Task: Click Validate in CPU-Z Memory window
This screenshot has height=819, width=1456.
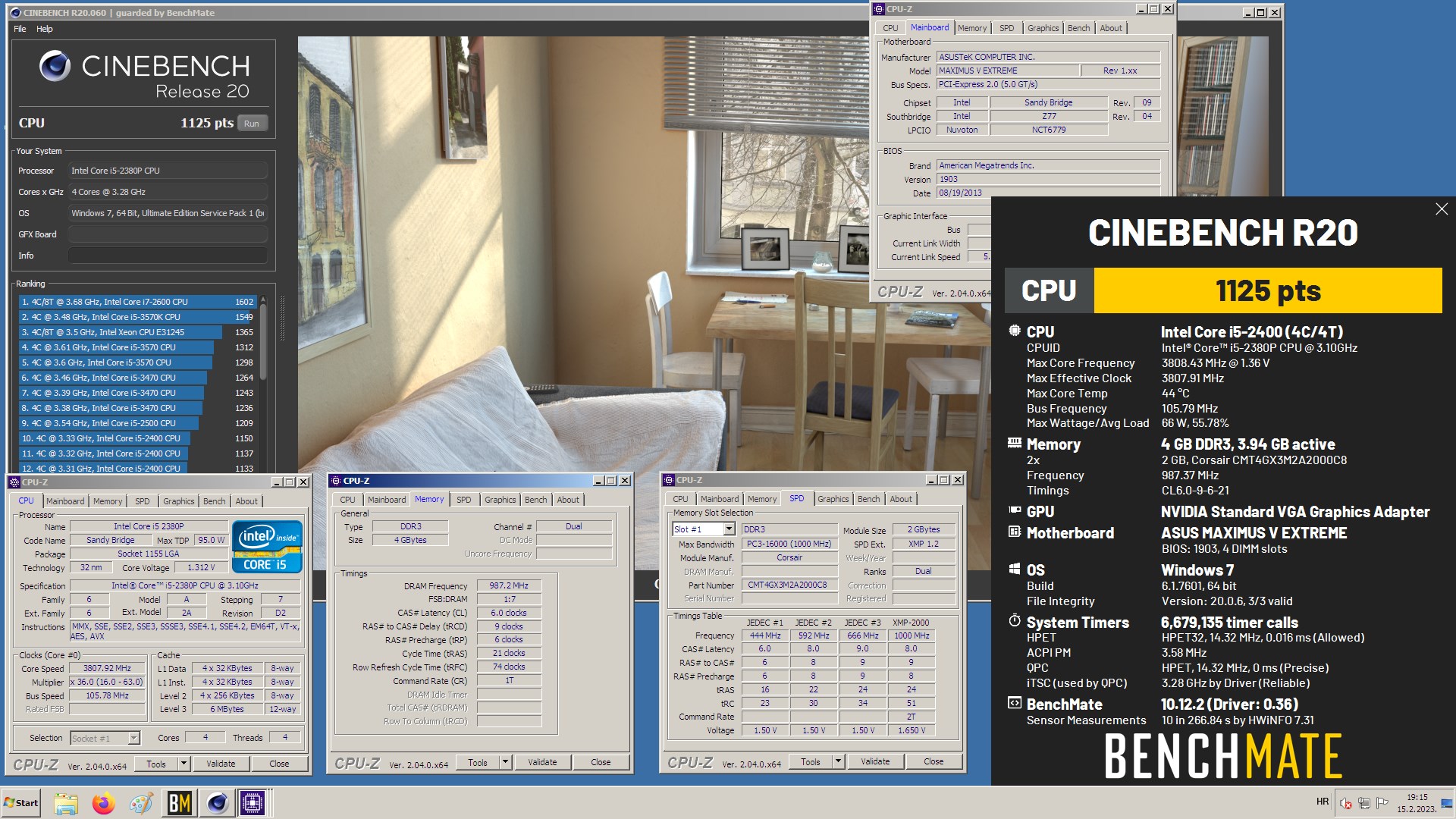Action: pos(542,762)
